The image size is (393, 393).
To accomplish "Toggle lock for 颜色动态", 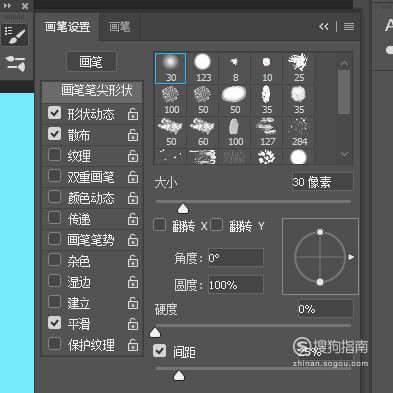I will tap(133, 198).
